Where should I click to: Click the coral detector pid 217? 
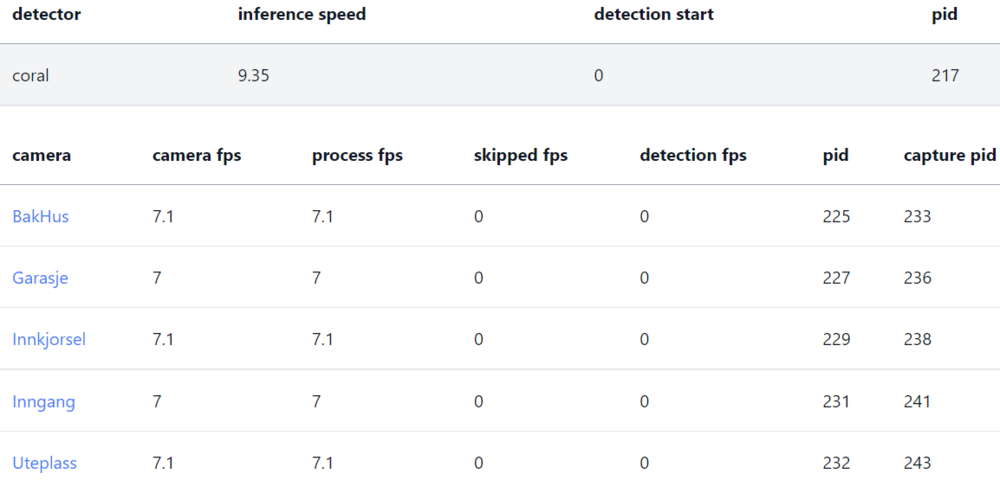click(944, 76)
